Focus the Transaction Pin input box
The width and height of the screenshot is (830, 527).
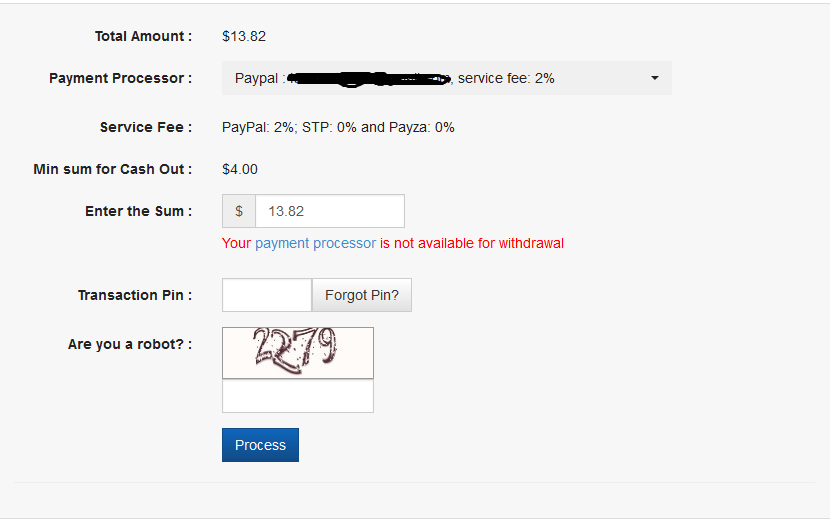(267, 295)
